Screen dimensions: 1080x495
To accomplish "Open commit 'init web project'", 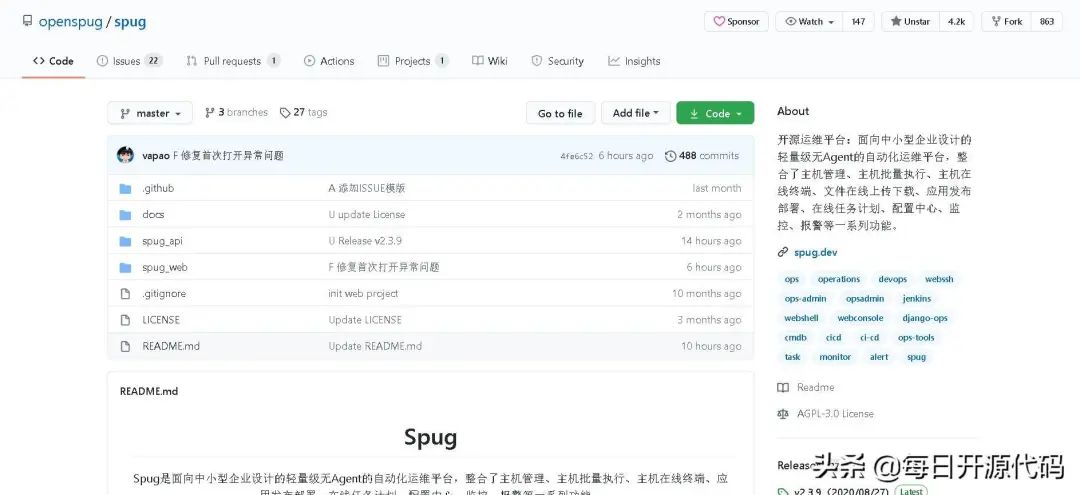I will 363,294.
